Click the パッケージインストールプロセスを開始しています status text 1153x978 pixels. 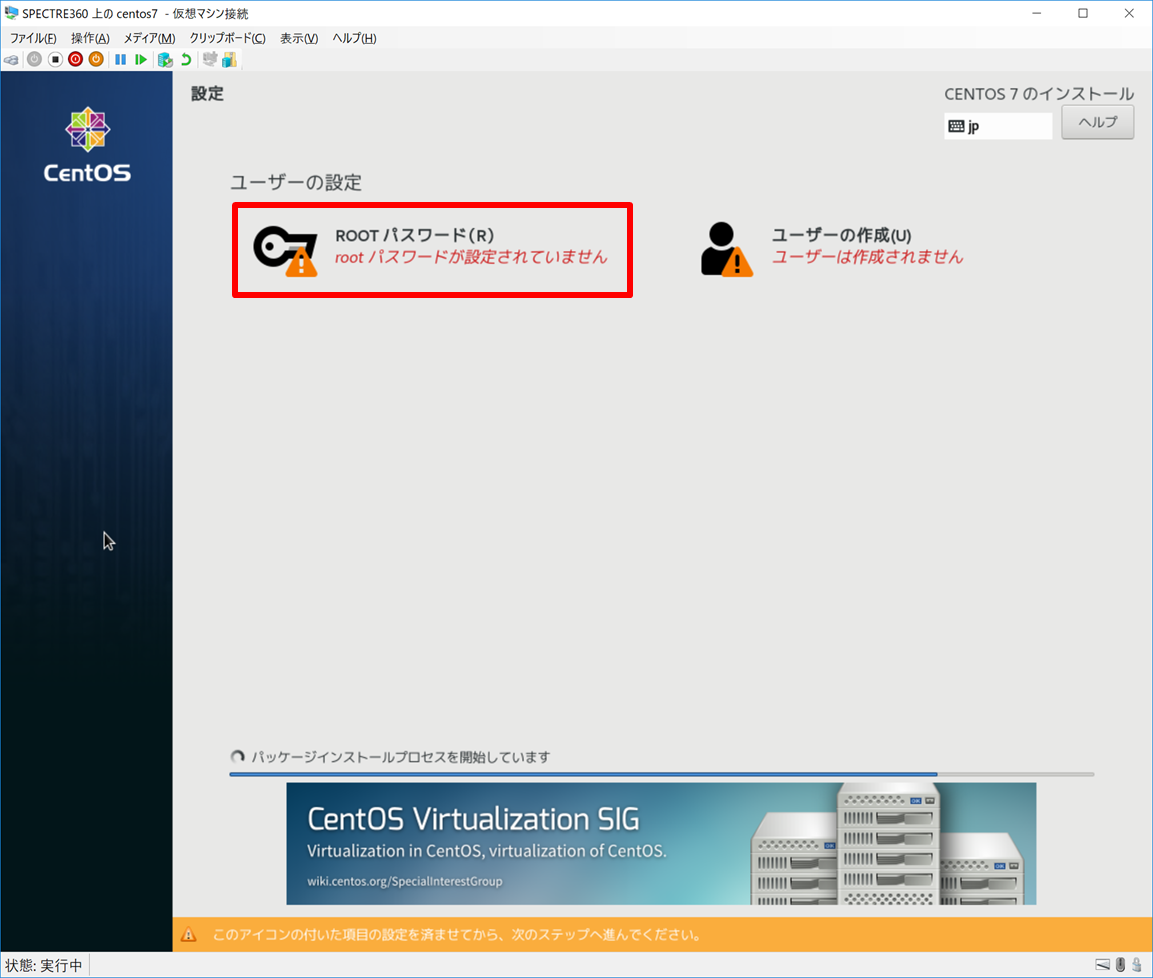click(401, 757)
